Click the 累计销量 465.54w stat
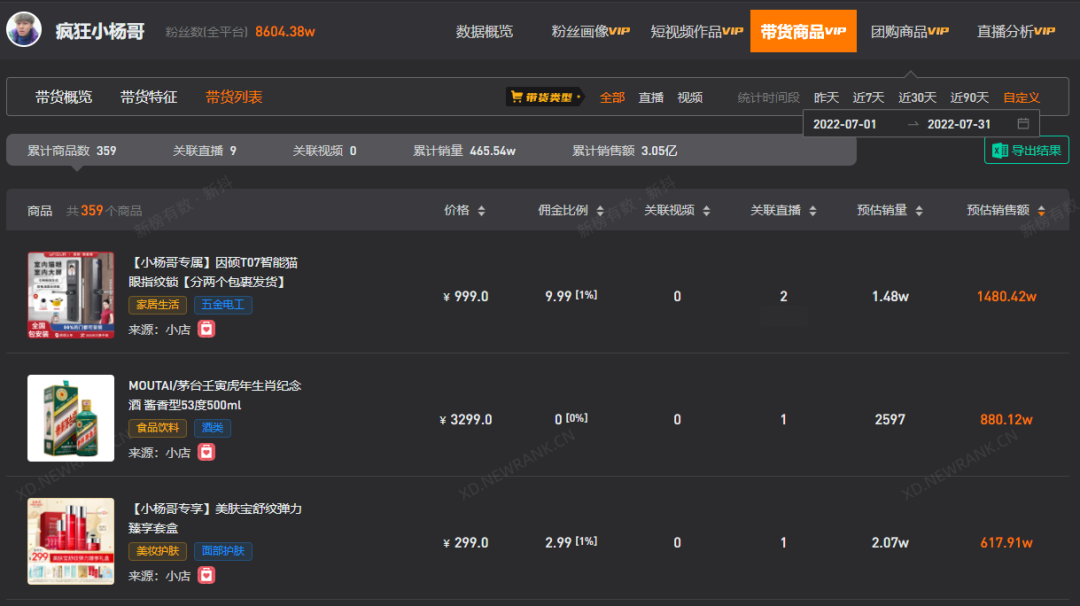Screen dimensions: 1080x606 tap(464, 151)
